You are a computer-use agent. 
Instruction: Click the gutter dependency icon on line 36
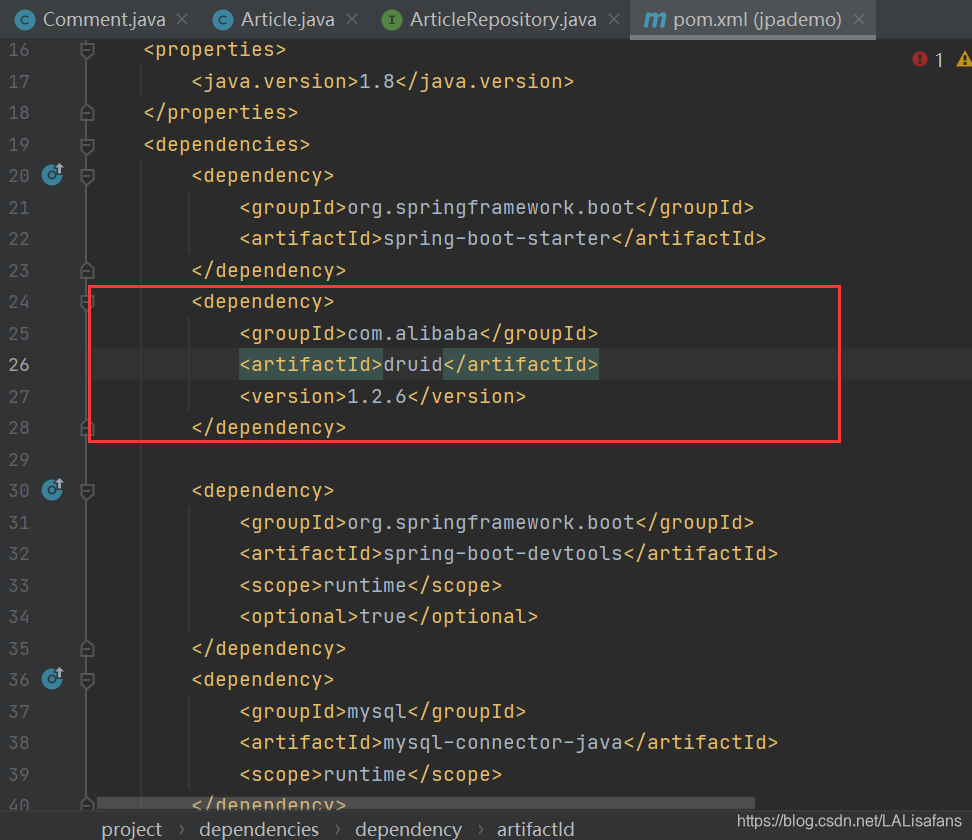coord(53,679)
